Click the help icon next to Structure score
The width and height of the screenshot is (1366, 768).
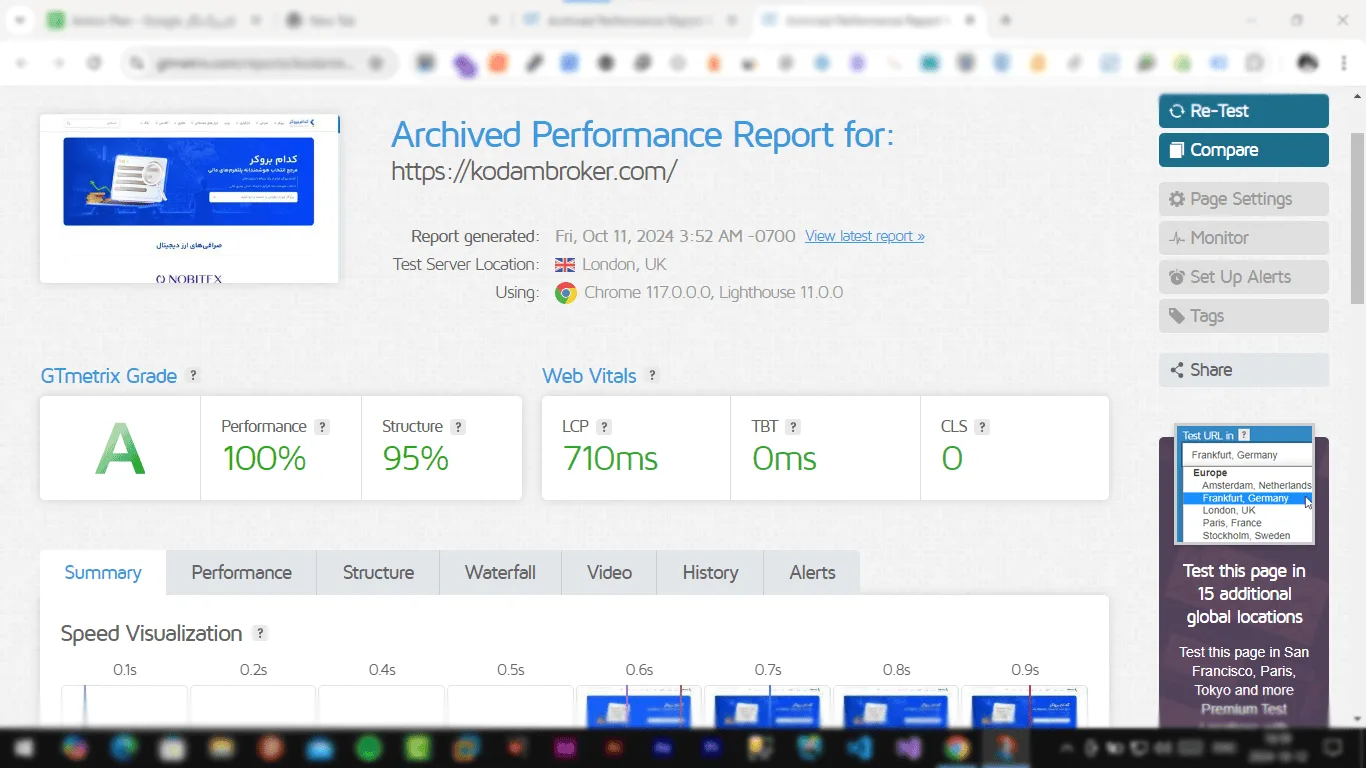(458, 427)
